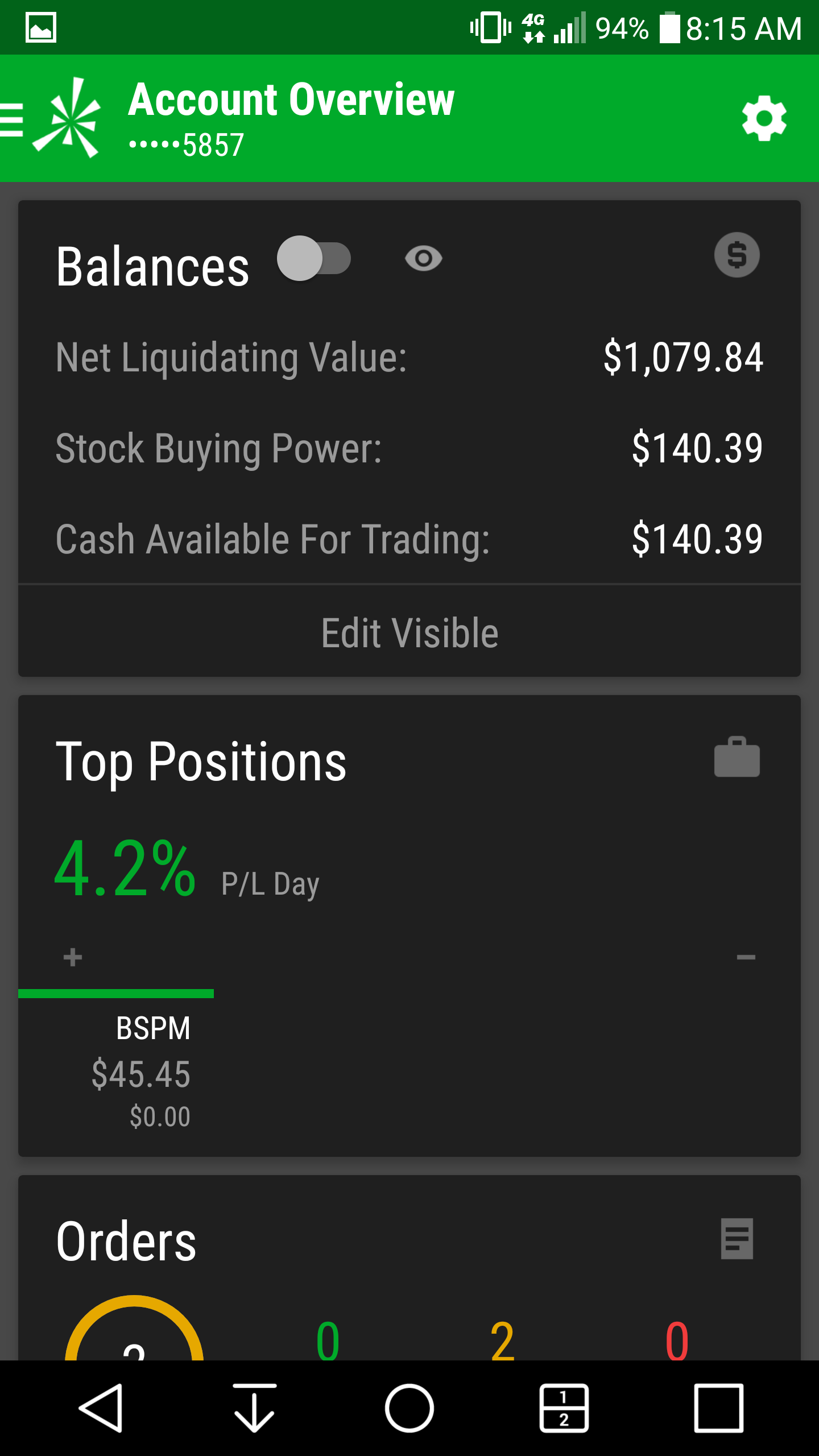Screen dimensions: 819x1456
Task: Toggle balance visibility eye icon
Action: point(423,259)
